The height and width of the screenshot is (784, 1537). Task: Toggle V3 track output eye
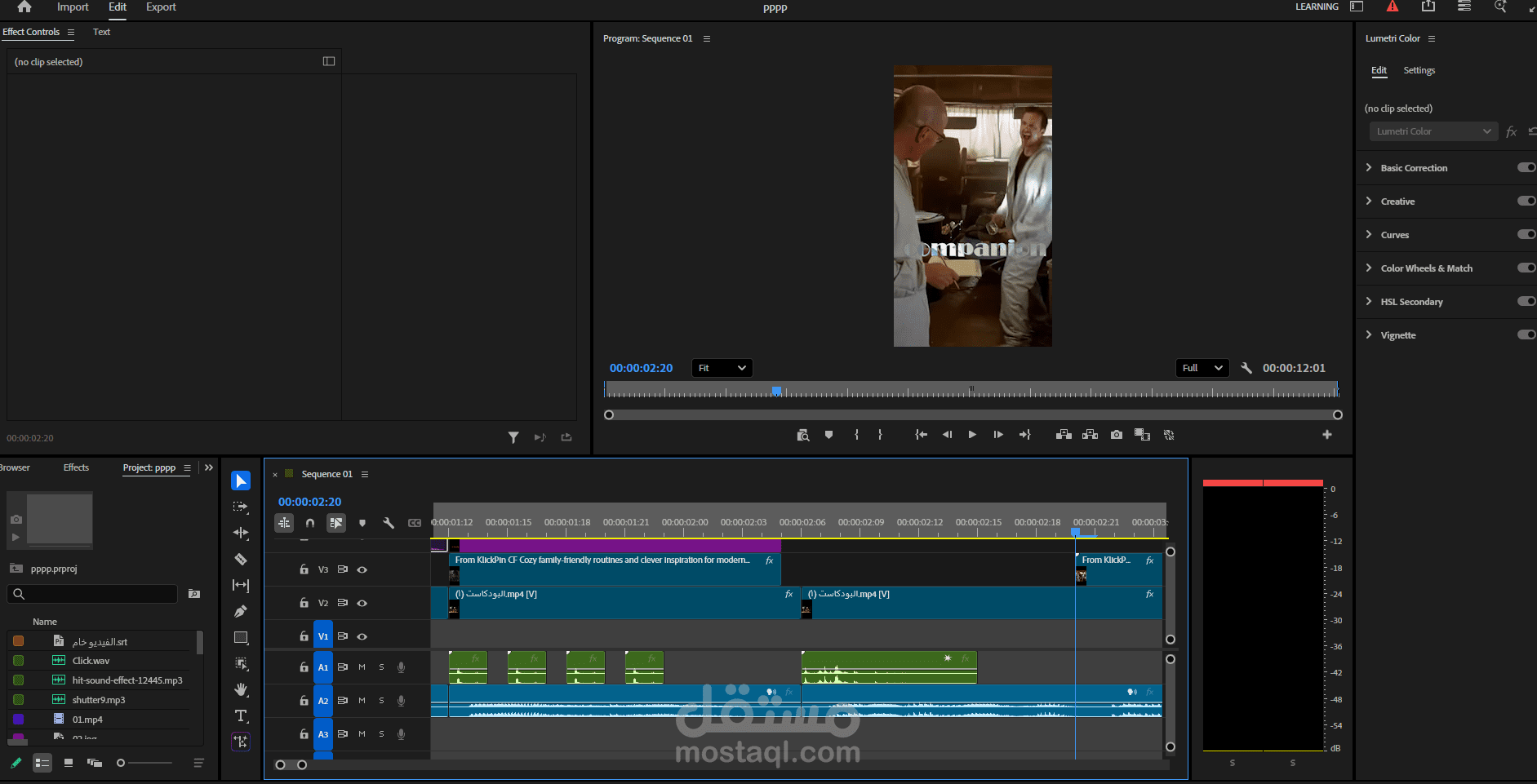pos(362,569)
